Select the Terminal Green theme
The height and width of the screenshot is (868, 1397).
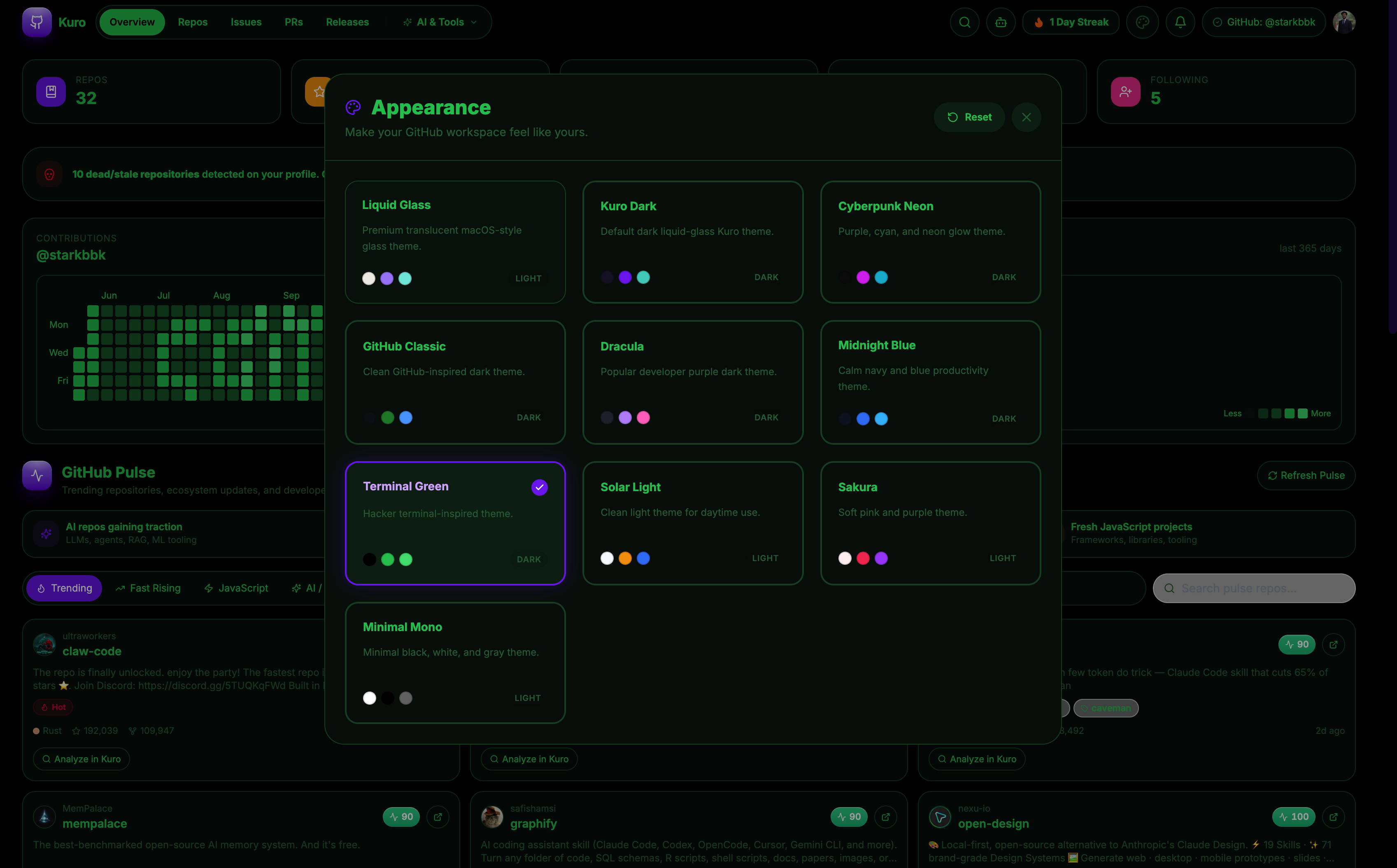pyautogui.click(x=455, y=523)
